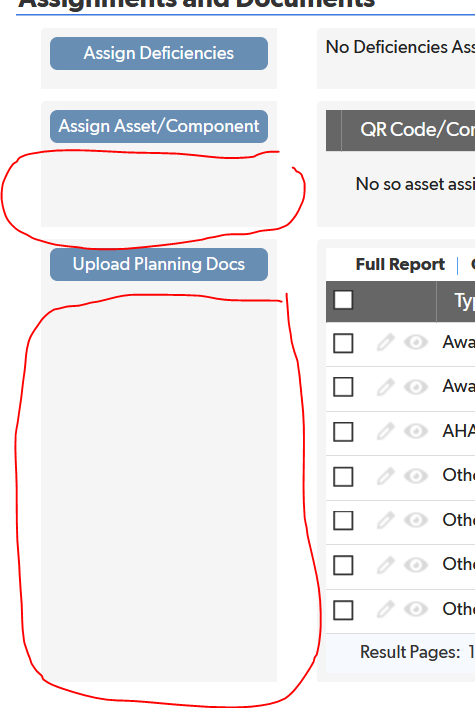Edit the first Awa row with pencil
475x708 pixels.
[x=385, y=342]
